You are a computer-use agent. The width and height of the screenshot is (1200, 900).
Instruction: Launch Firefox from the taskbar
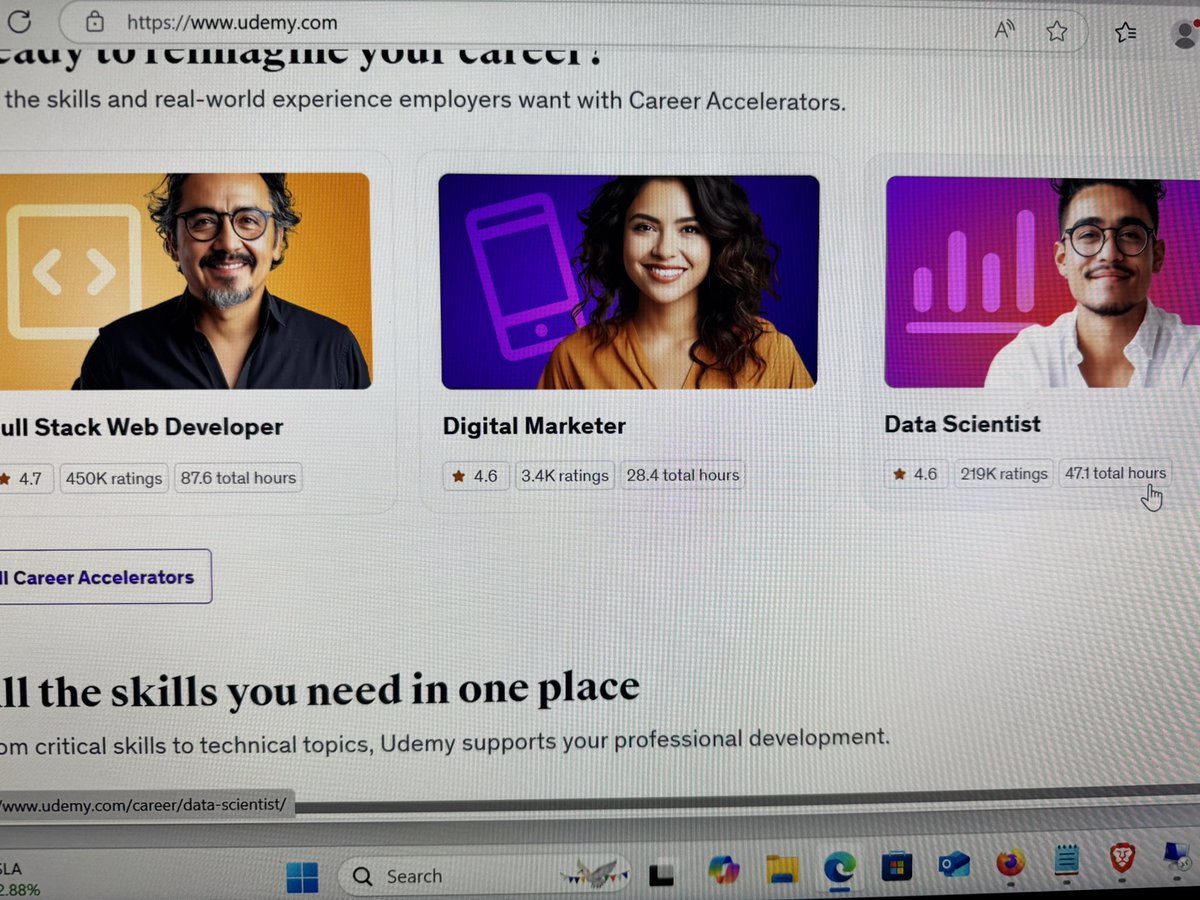coord(1011,862)
